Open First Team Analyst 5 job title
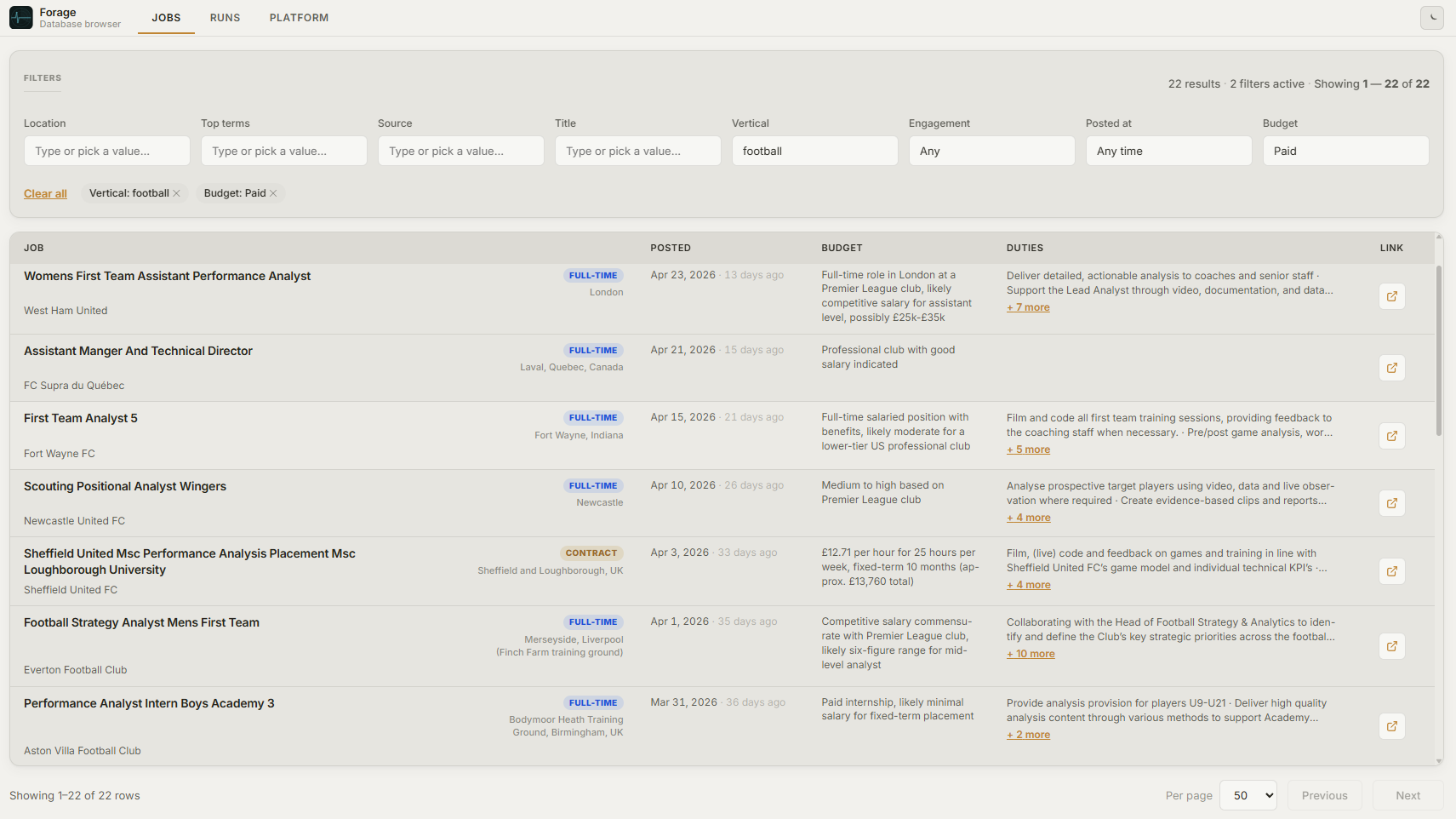1456x819 pixels. (81, 418)
